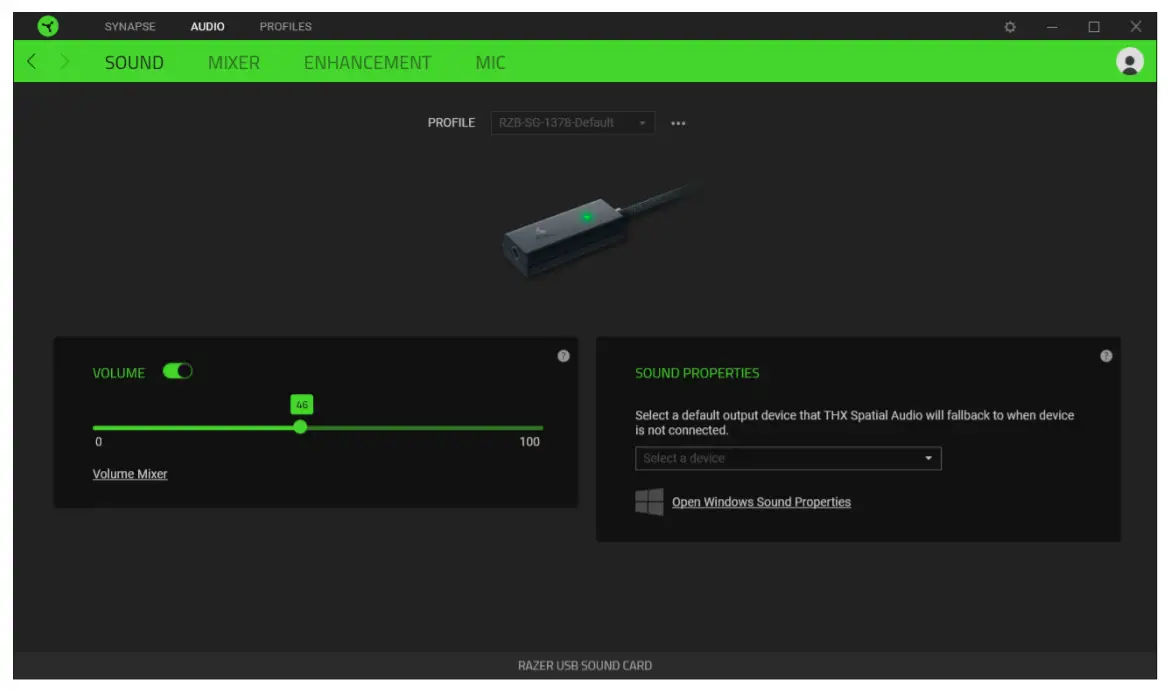Open profile options via the ellipsis icon
Viewport: 1173px width, 693px height.
pyautogui.click(x=678, y=122)
